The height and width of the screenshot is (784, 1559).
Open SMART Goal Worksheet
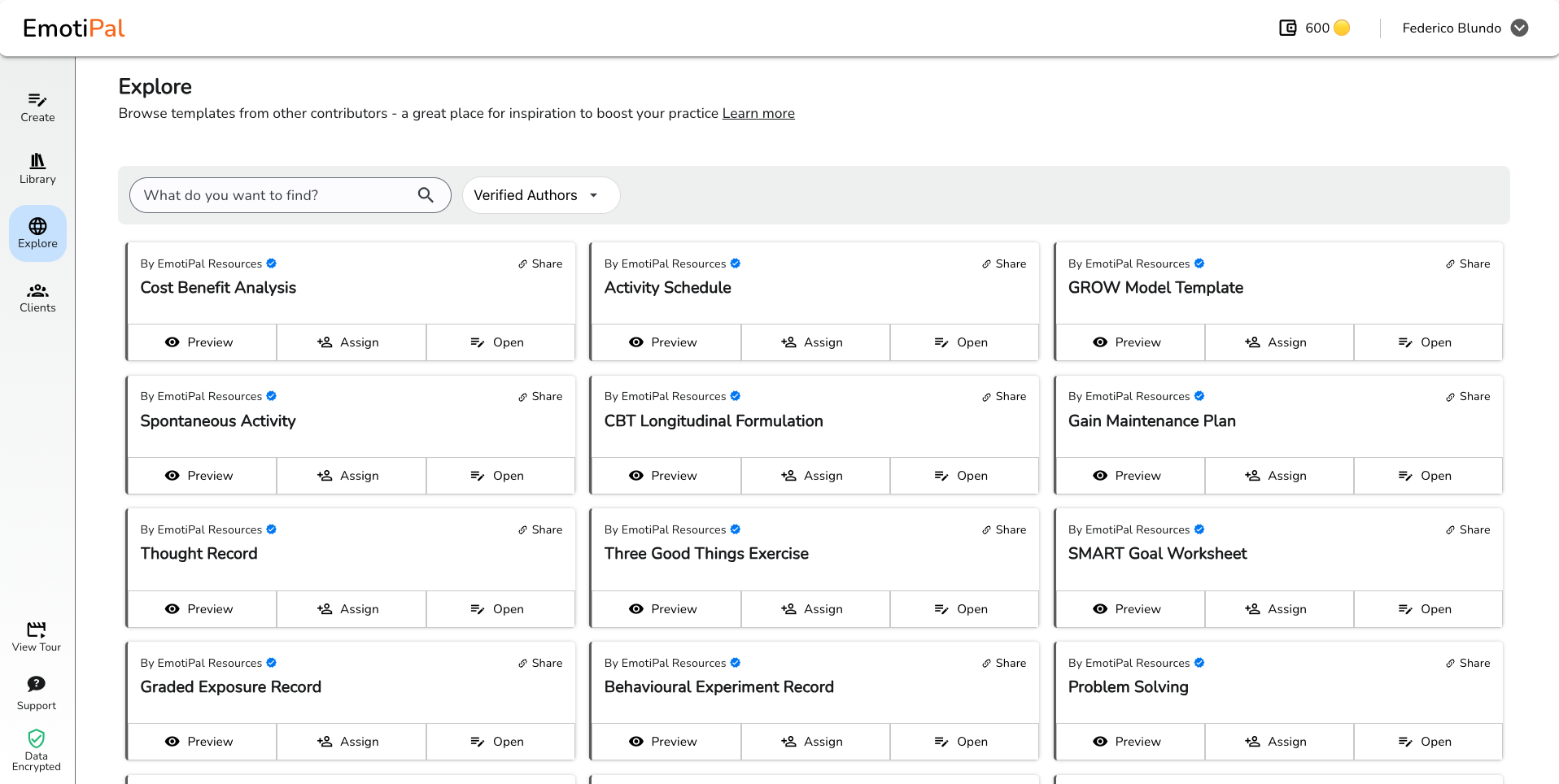coord(1428,609)
